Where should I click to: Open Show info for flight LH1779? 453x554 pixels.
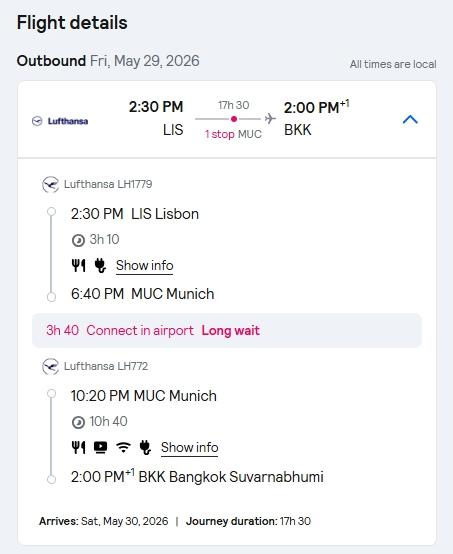pos(145,266)
